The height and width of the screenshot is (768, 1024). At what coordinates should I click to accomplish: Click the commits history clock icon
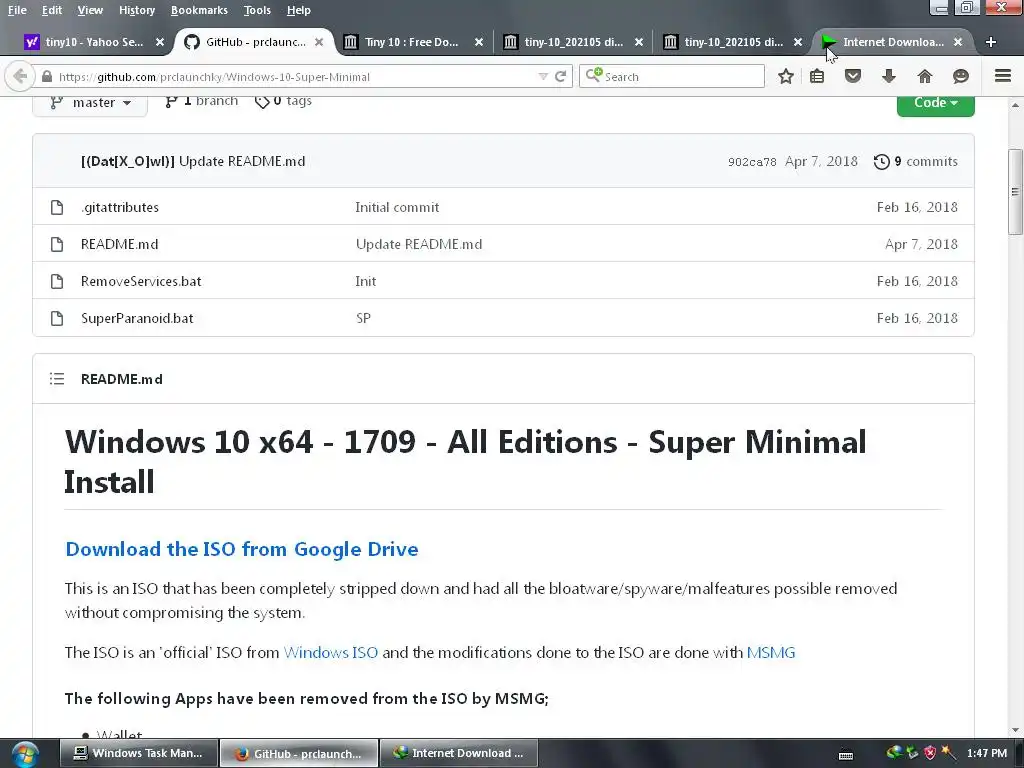coord(882,161)
